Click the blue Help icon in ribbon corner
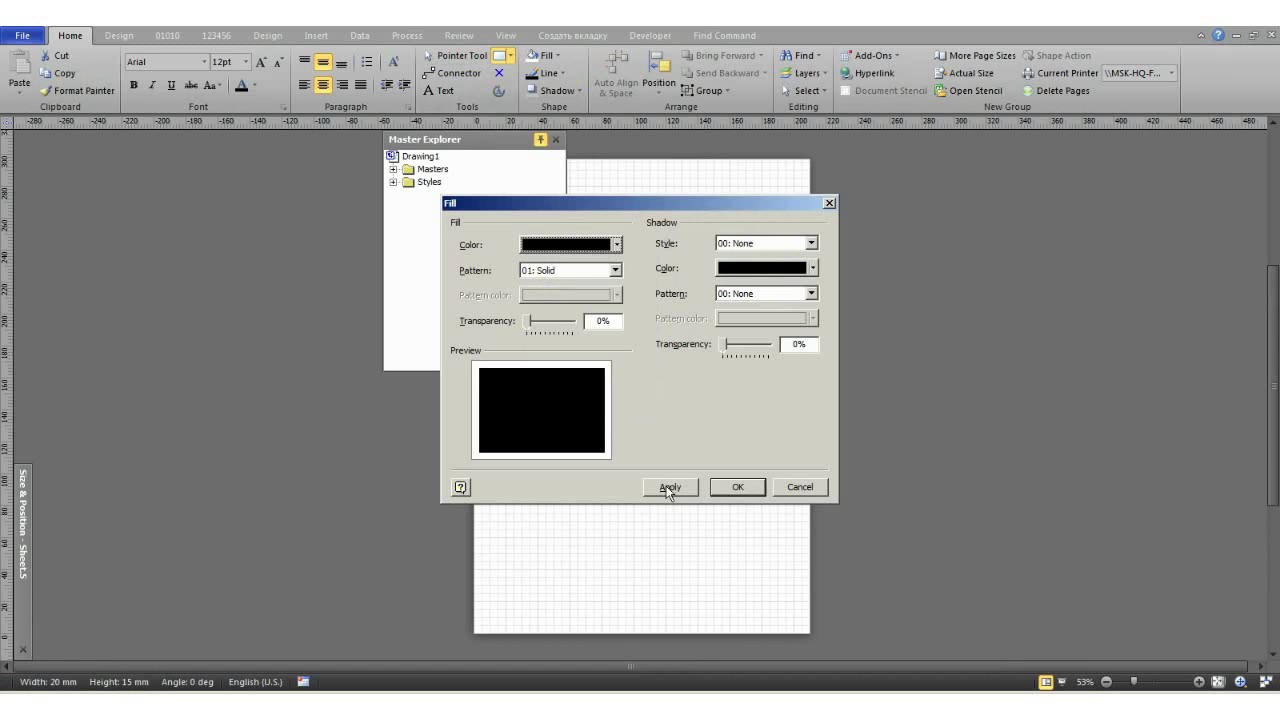 [x=1218, y=35]
